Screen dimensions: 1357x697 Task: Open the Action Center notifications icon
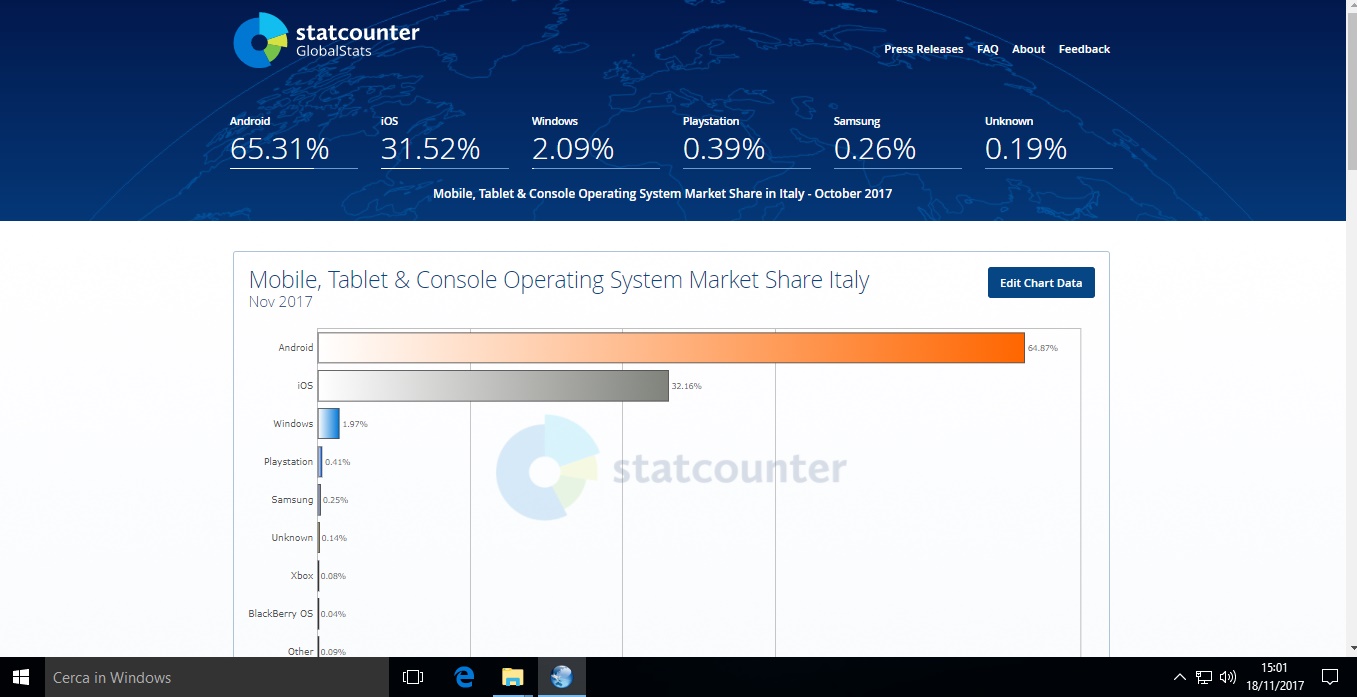(x=1330, y=677)
